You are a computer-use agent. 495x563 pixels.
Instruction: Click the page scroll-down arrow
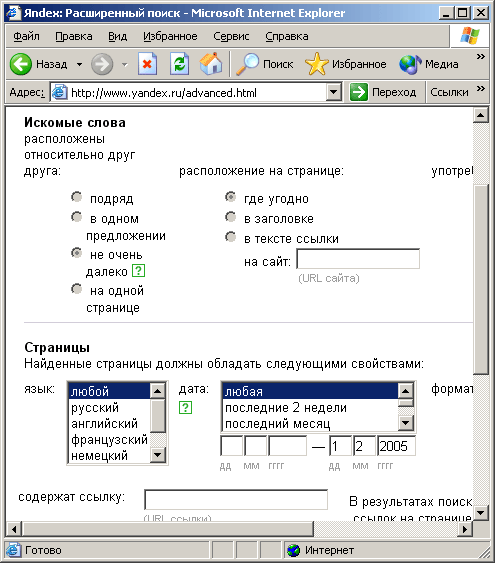[481, 512]
